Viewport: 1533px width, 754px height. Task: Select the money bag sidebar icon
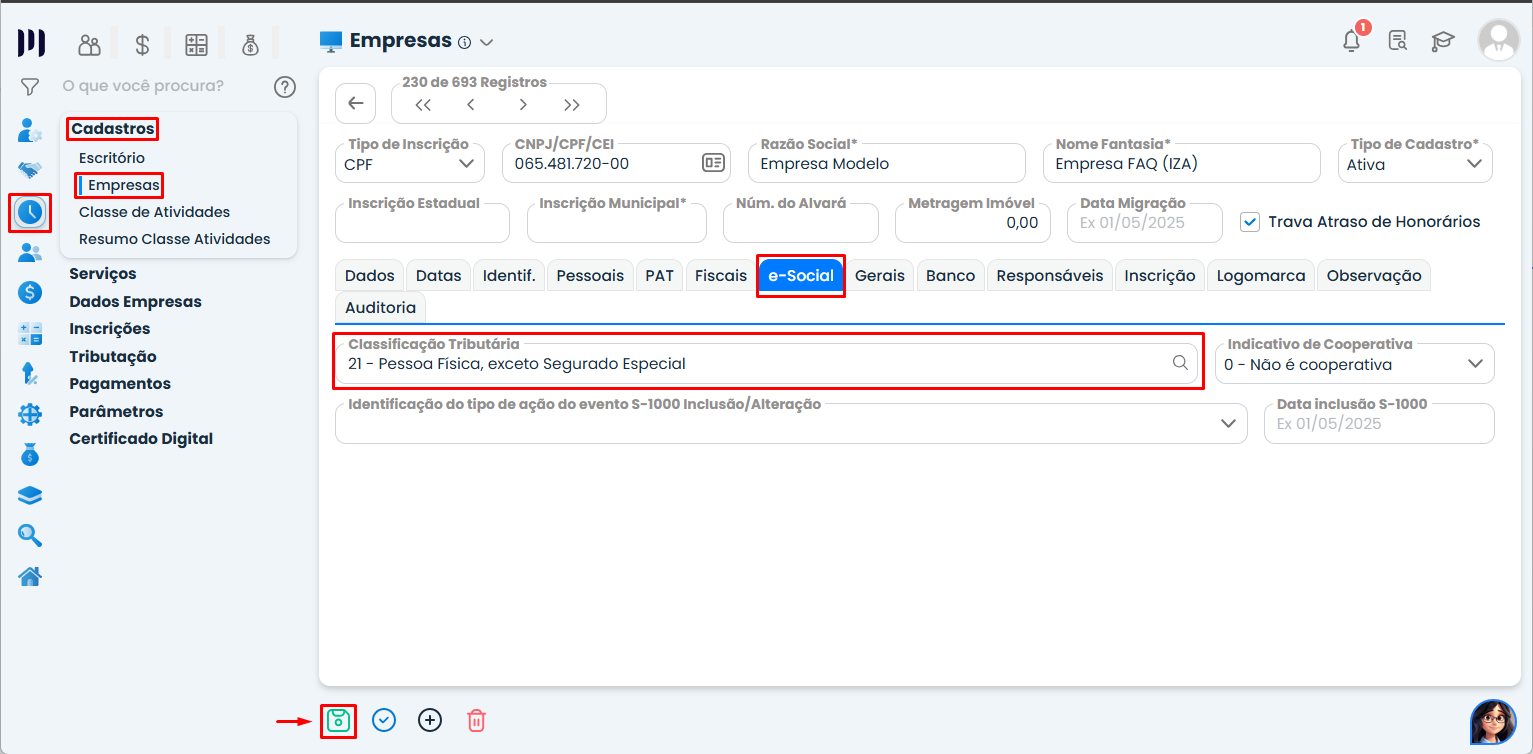point(30,455)
